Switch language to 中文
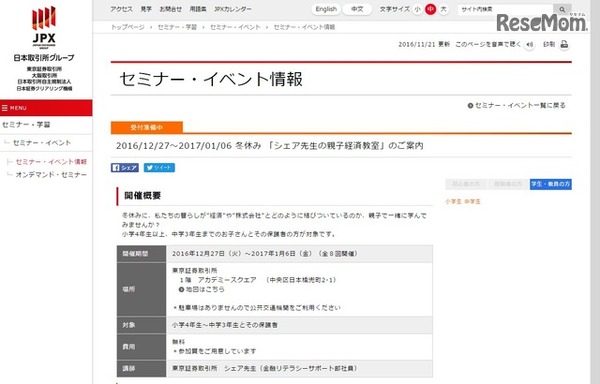 click(357, 9)
